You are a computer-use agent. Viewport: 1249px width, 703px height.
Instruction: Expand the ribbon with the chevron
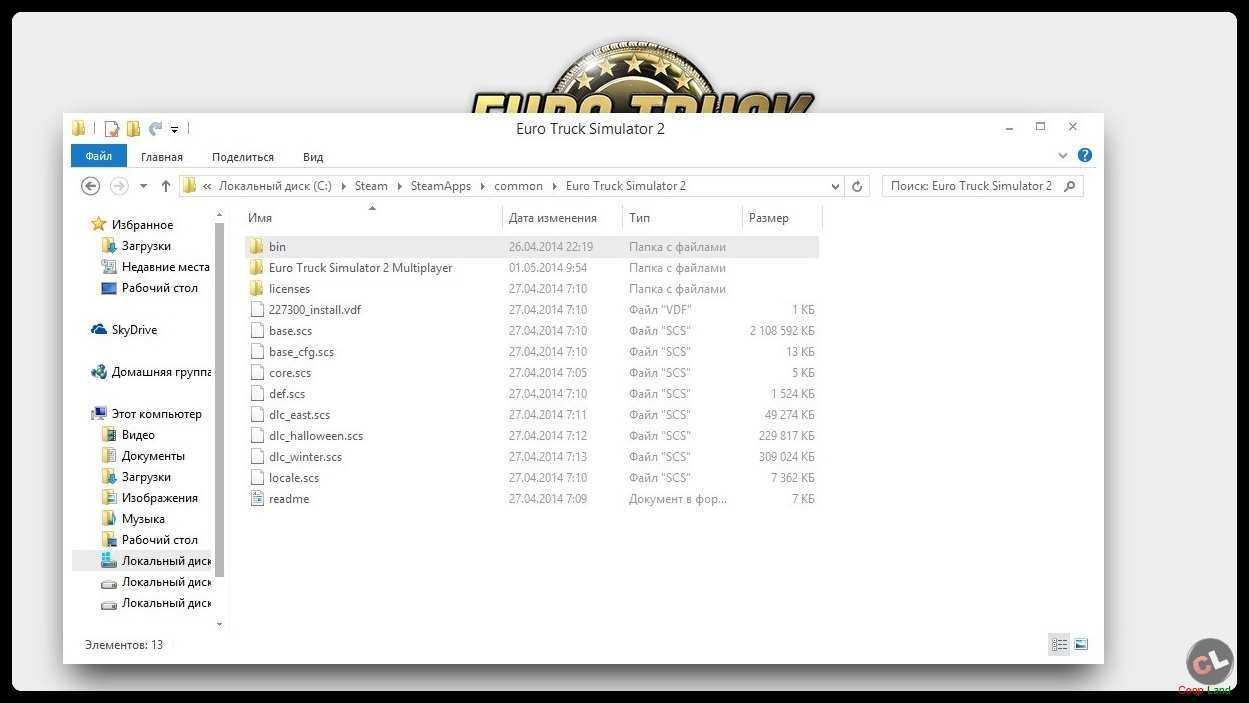(x=1063, y=156)
